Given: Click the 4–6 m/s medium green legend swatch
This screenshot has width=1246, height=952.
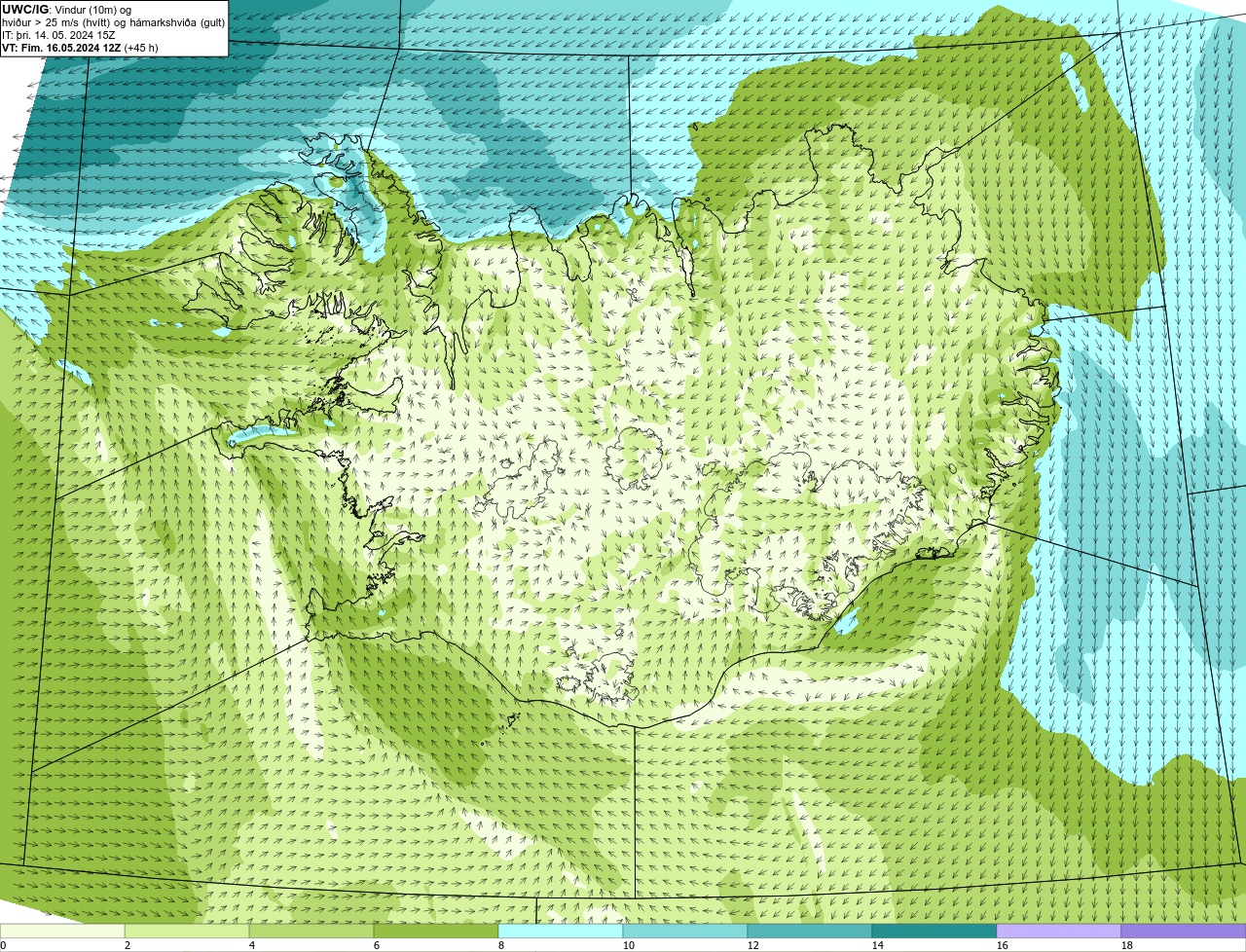Looking at the screenshot, I should (311, 931).
